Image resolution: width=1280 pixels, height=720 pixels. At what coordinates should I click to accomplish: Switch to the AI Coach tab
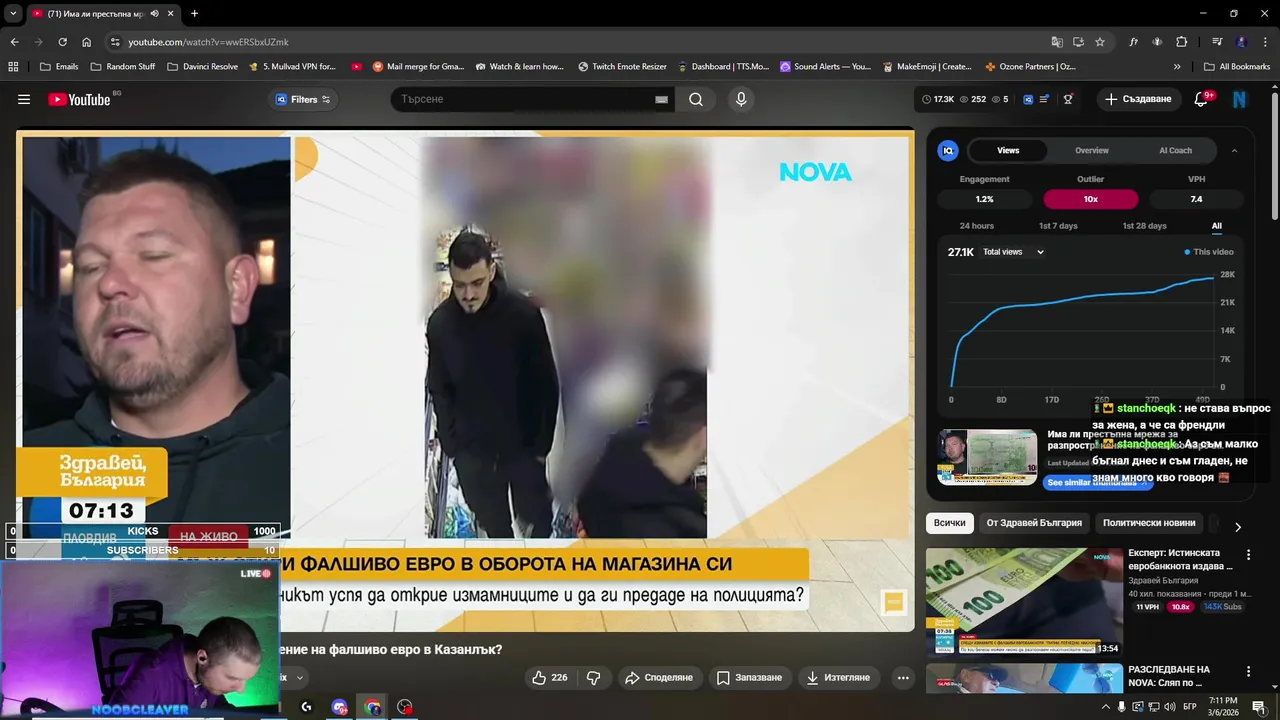(1175, 150)
